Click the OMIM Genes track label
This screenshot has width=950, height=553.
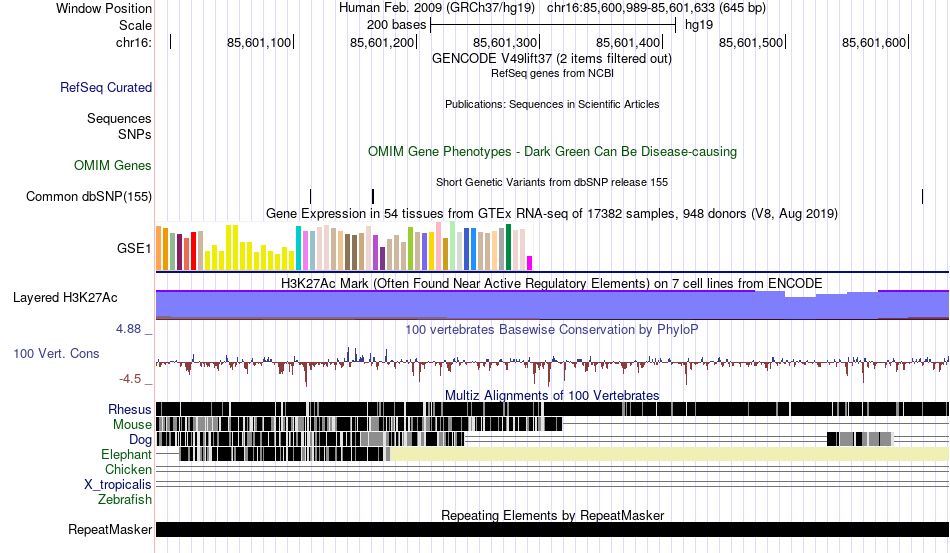pyautogui.click(x=113, y=165)
